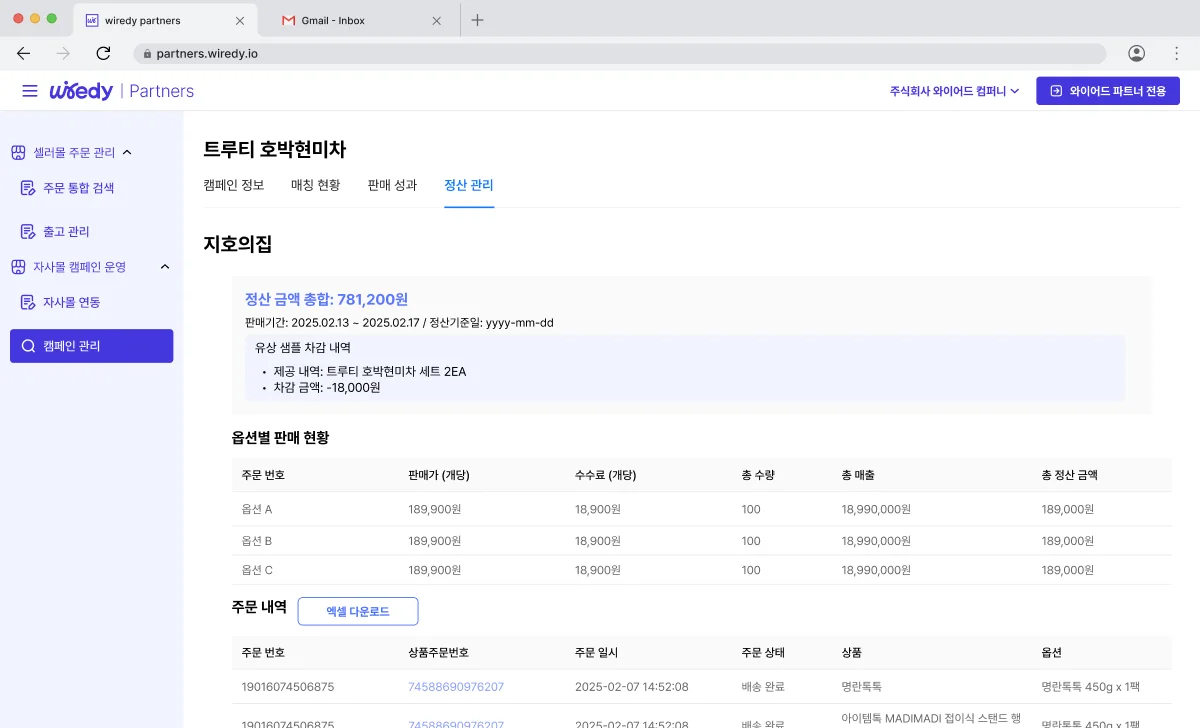The height and width of the screenshot is (728, 1200).
Task: Collapse the 셀러몰 주문 관리 section chevron
Action: point(129,152)
